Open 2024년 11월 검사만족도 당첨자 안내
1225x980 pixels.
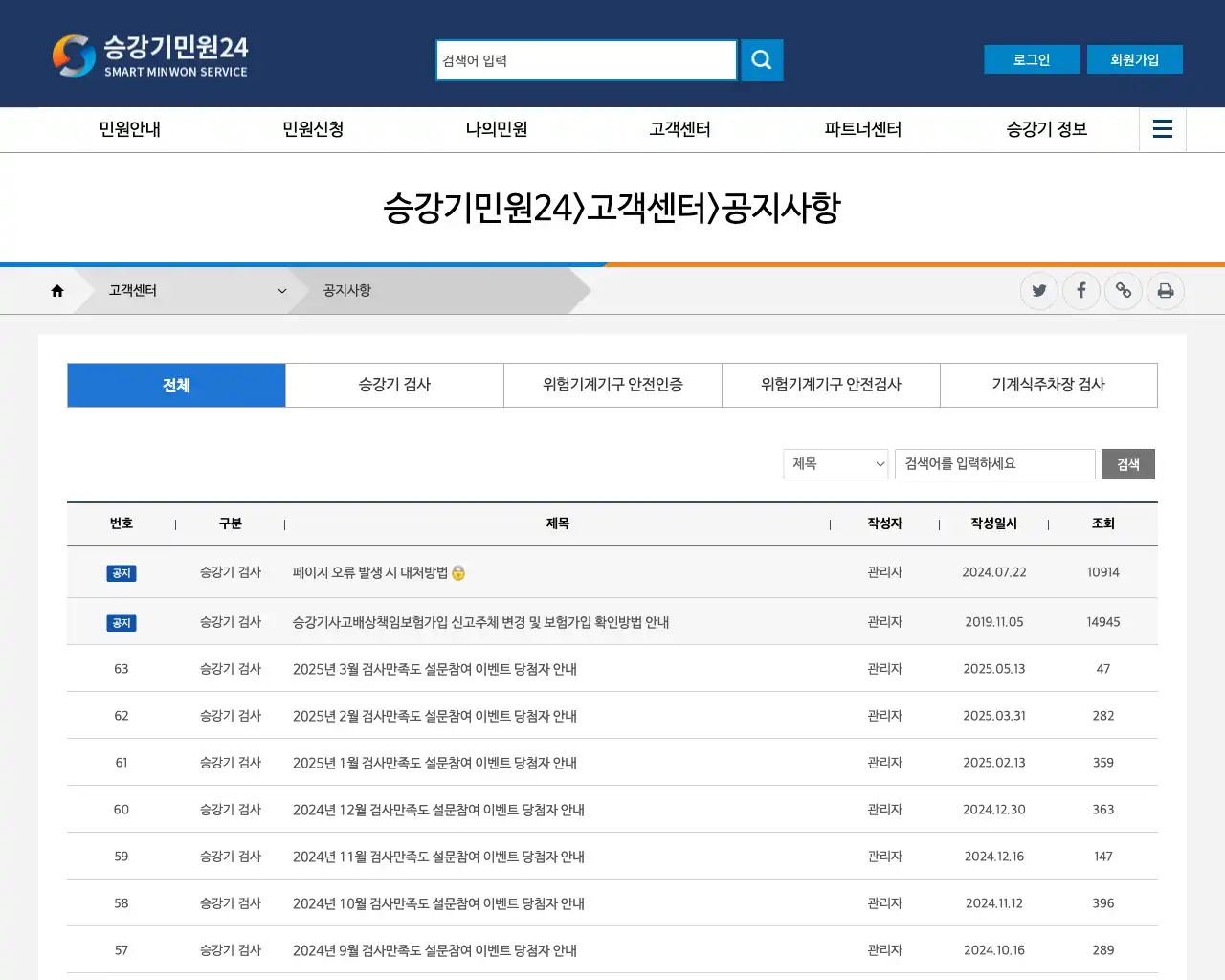(438, 857)
